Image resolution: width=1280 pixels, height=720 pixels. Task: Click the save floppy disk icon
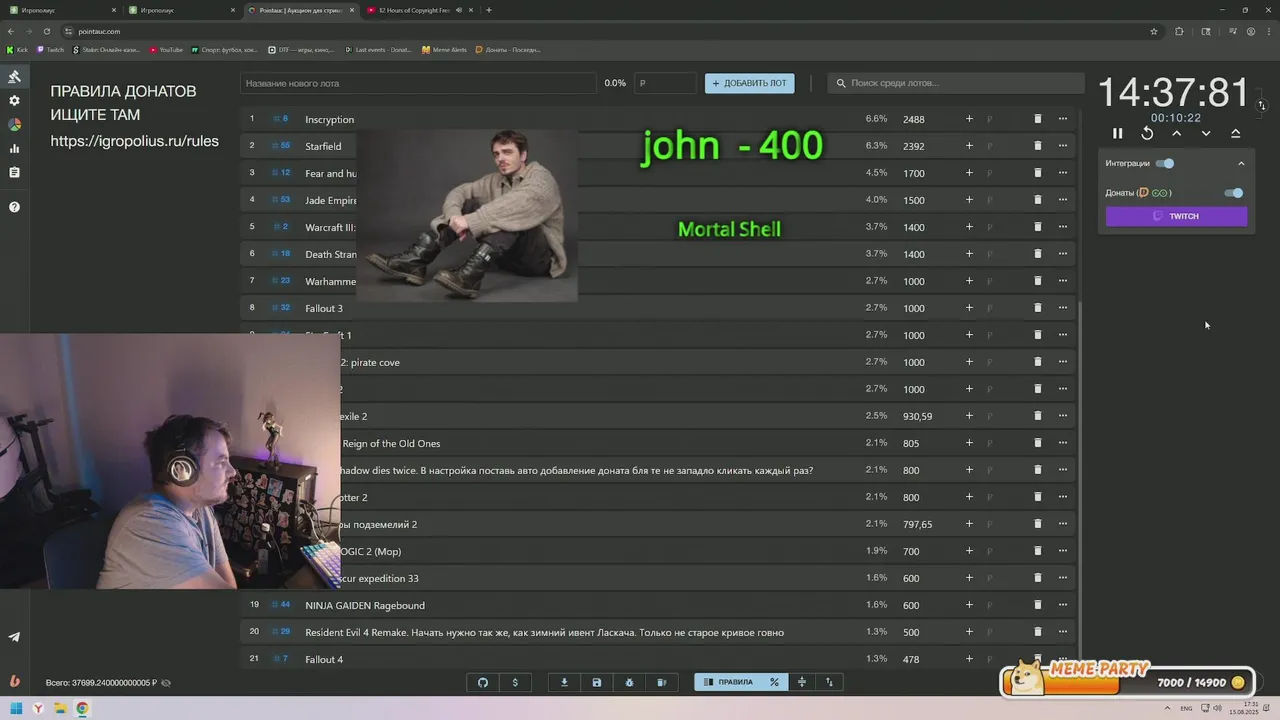[x=597, y=682]
